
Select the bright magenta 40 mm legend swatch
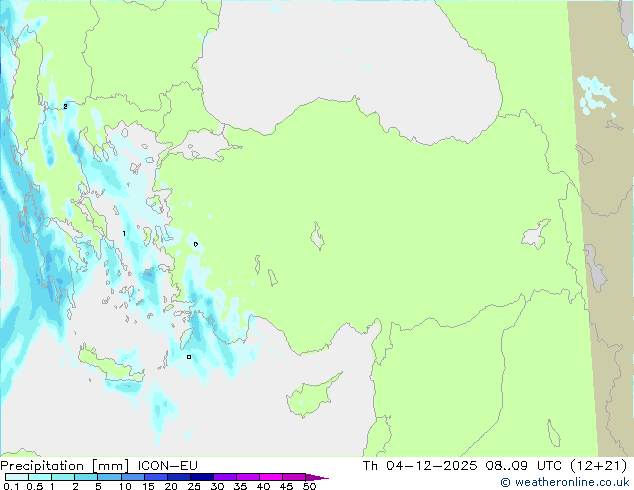pos(271,477)
